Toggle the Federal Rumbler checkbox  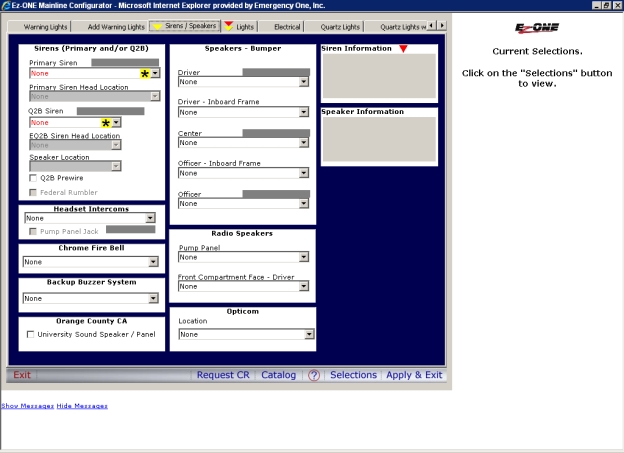33,193
